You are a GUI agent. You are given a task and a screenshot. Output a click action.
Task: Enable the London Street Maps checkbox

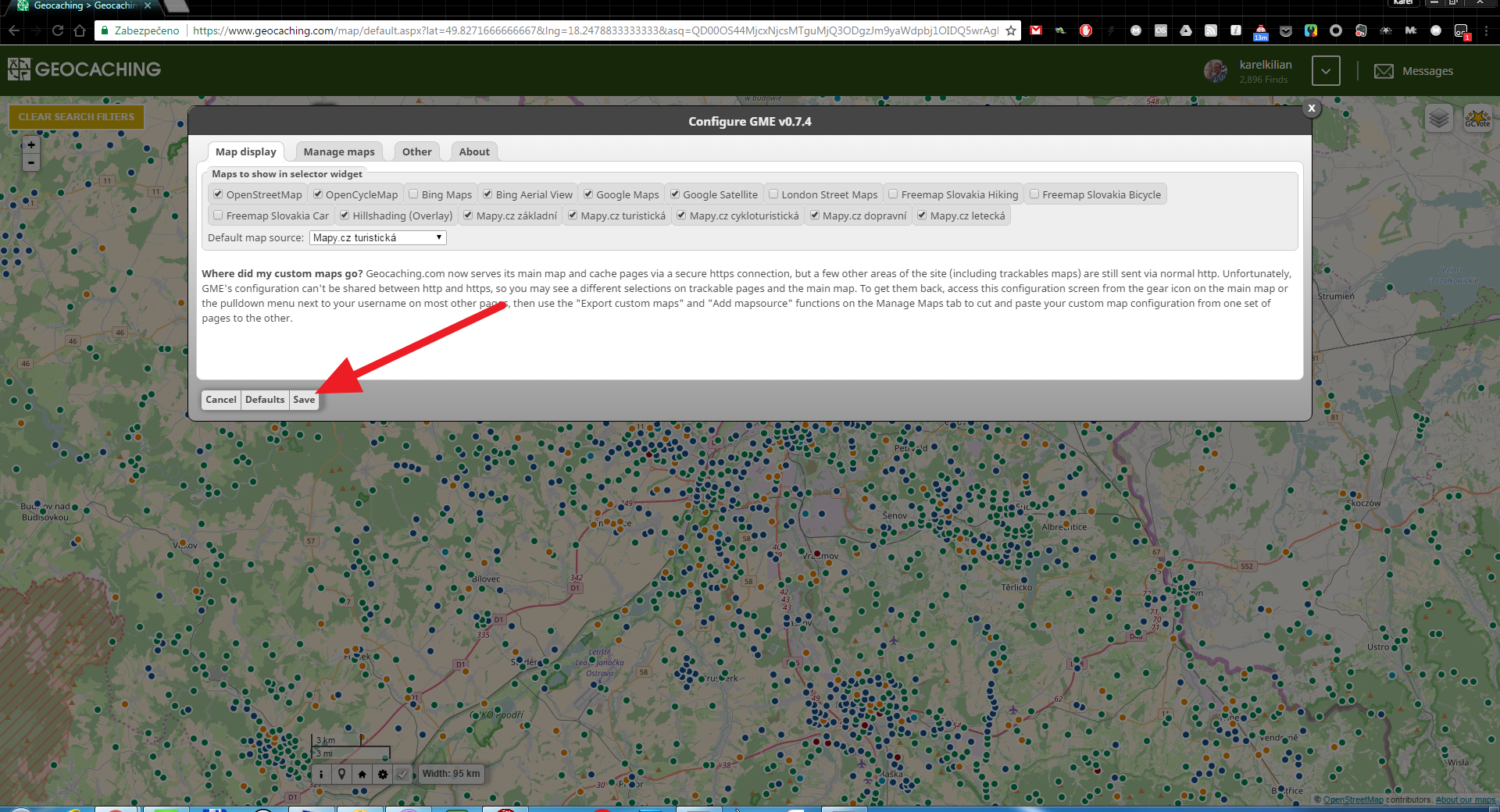[773, 194]
